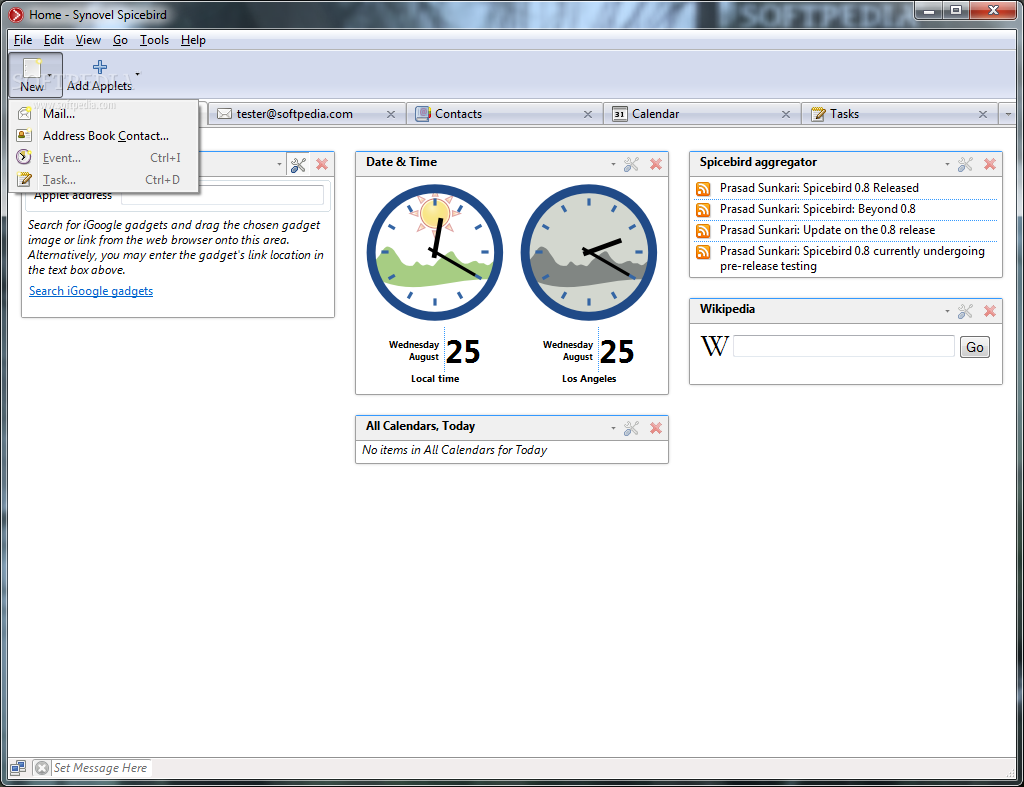
Task: Switch to the tester@softpedia.com tab
Action: tap(306, 114)
